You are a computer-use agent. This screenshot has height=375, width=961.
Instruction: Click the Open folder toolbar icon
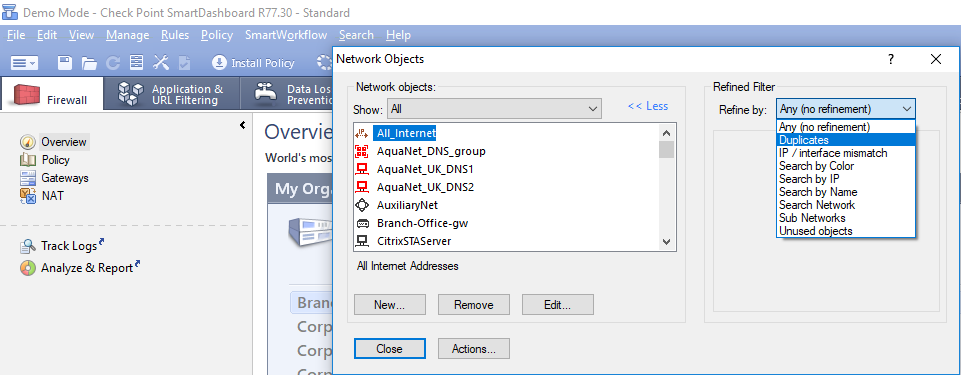pyautogui.click(x=89, y=62)
